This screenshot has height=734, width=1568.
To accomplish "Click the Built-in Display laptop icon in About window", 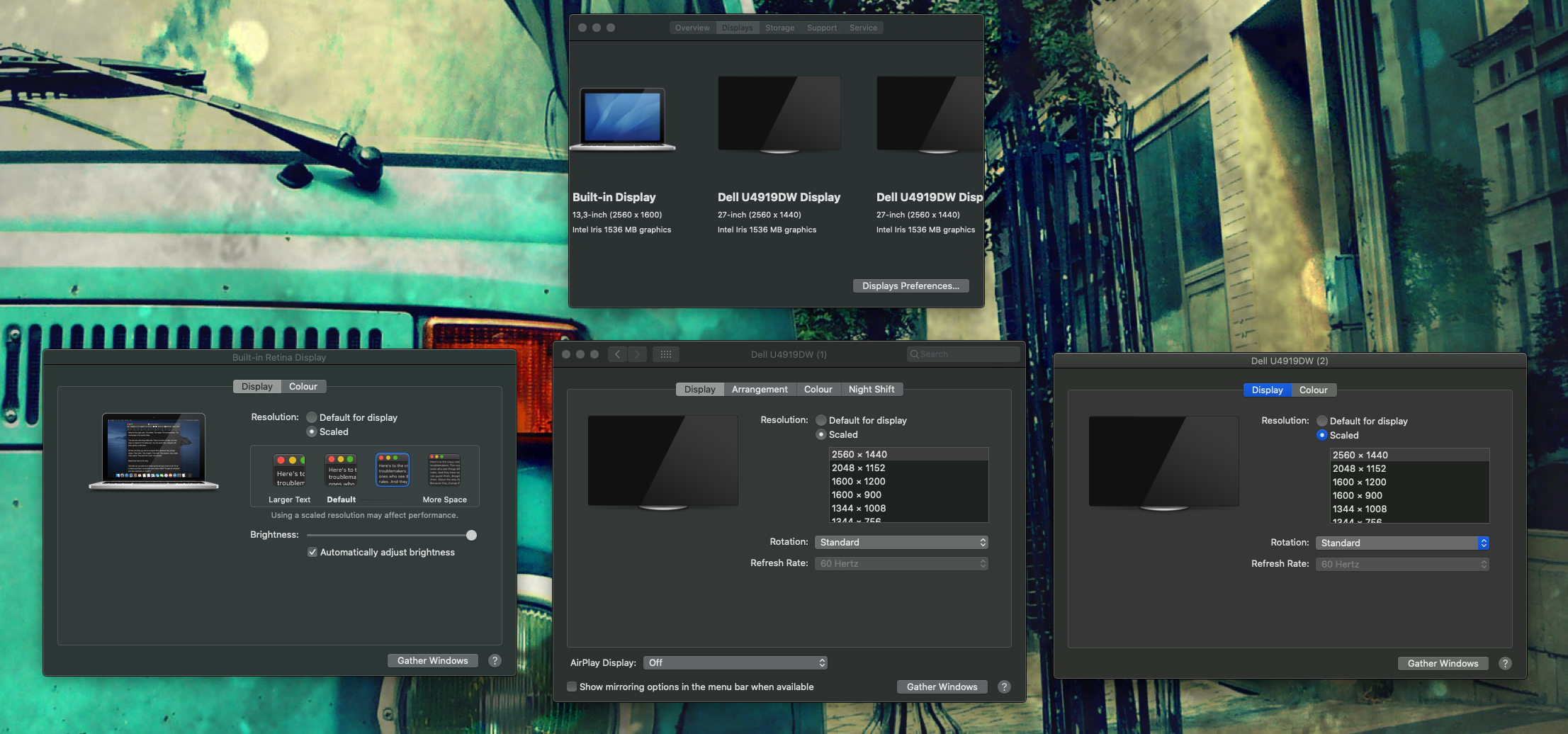I will [x=623, y=119].
